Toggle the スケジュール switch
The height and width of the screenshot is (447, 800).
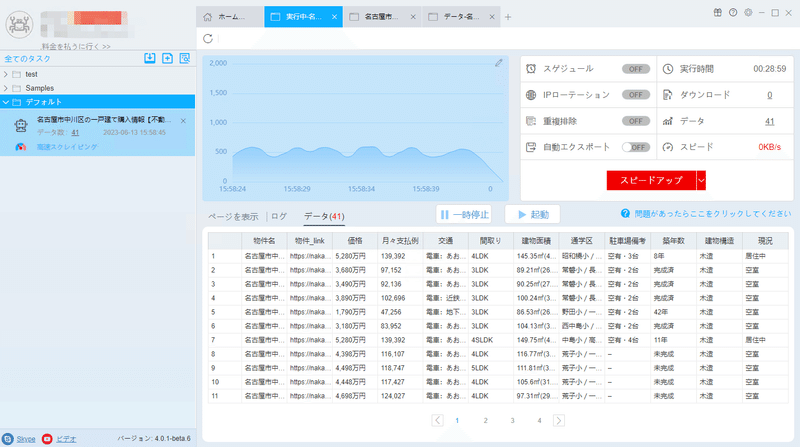636,69
